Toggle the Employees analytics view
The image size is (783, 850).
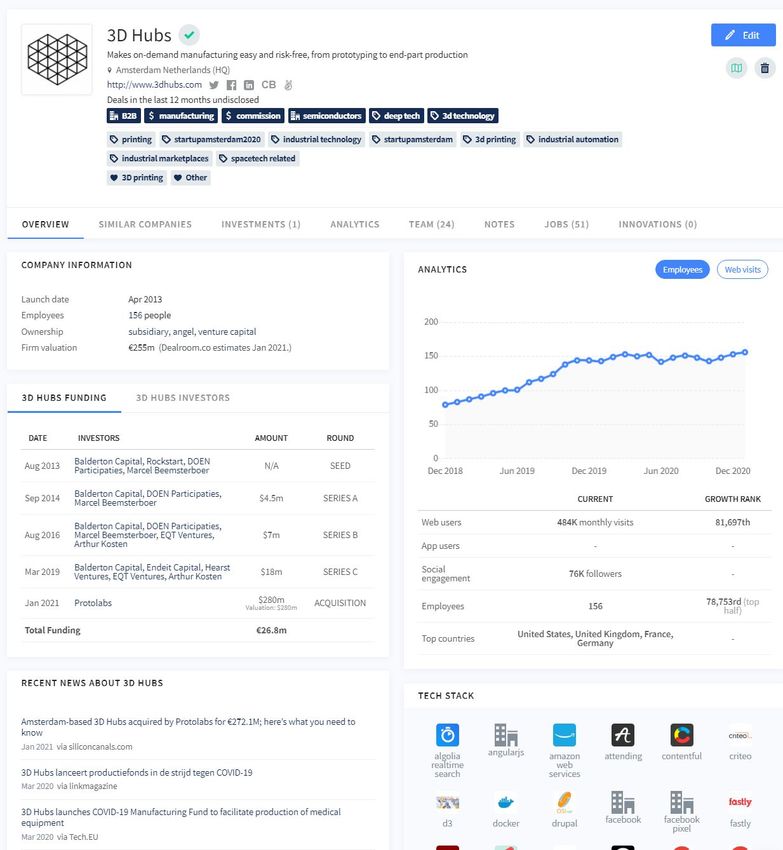[x=682, y=269]
